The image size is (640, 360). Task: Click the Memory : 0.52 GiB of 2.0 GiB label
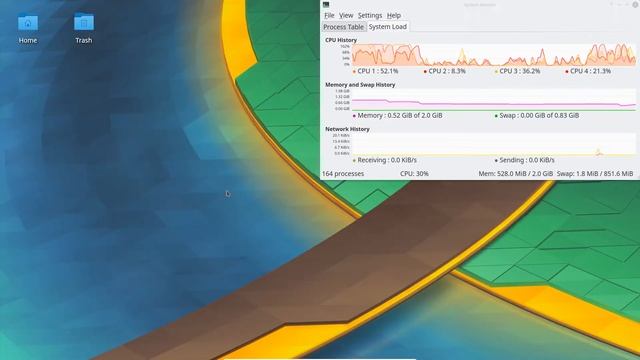tap(398, 116)
